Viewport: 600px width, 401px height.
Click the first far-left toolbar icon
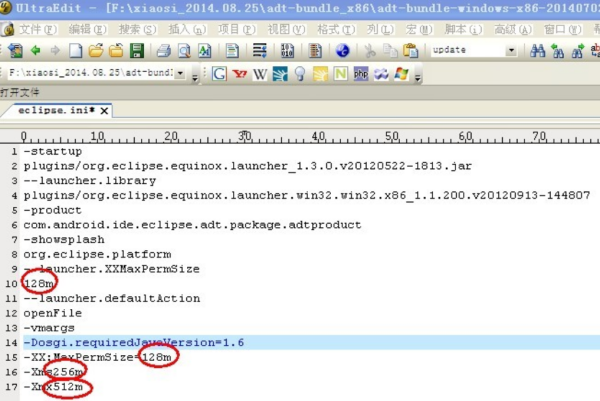pyautogui.click(x=15, y=51)
